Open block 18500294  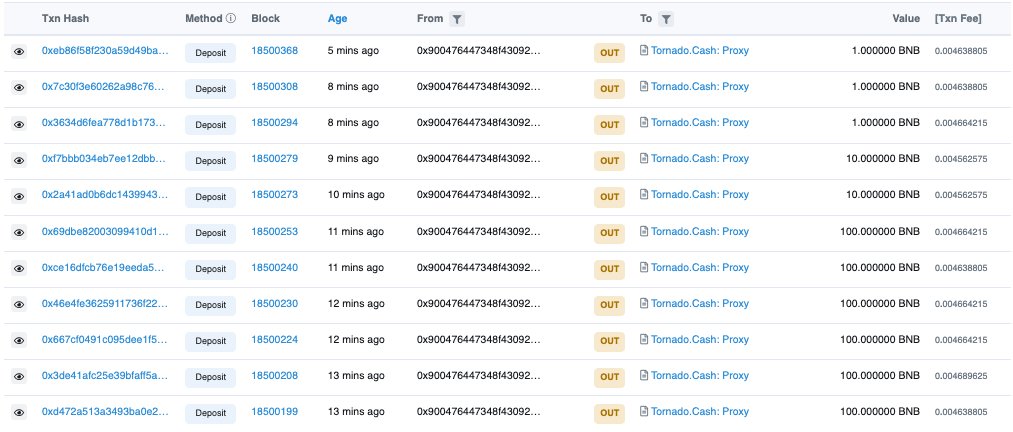[275, 123]
